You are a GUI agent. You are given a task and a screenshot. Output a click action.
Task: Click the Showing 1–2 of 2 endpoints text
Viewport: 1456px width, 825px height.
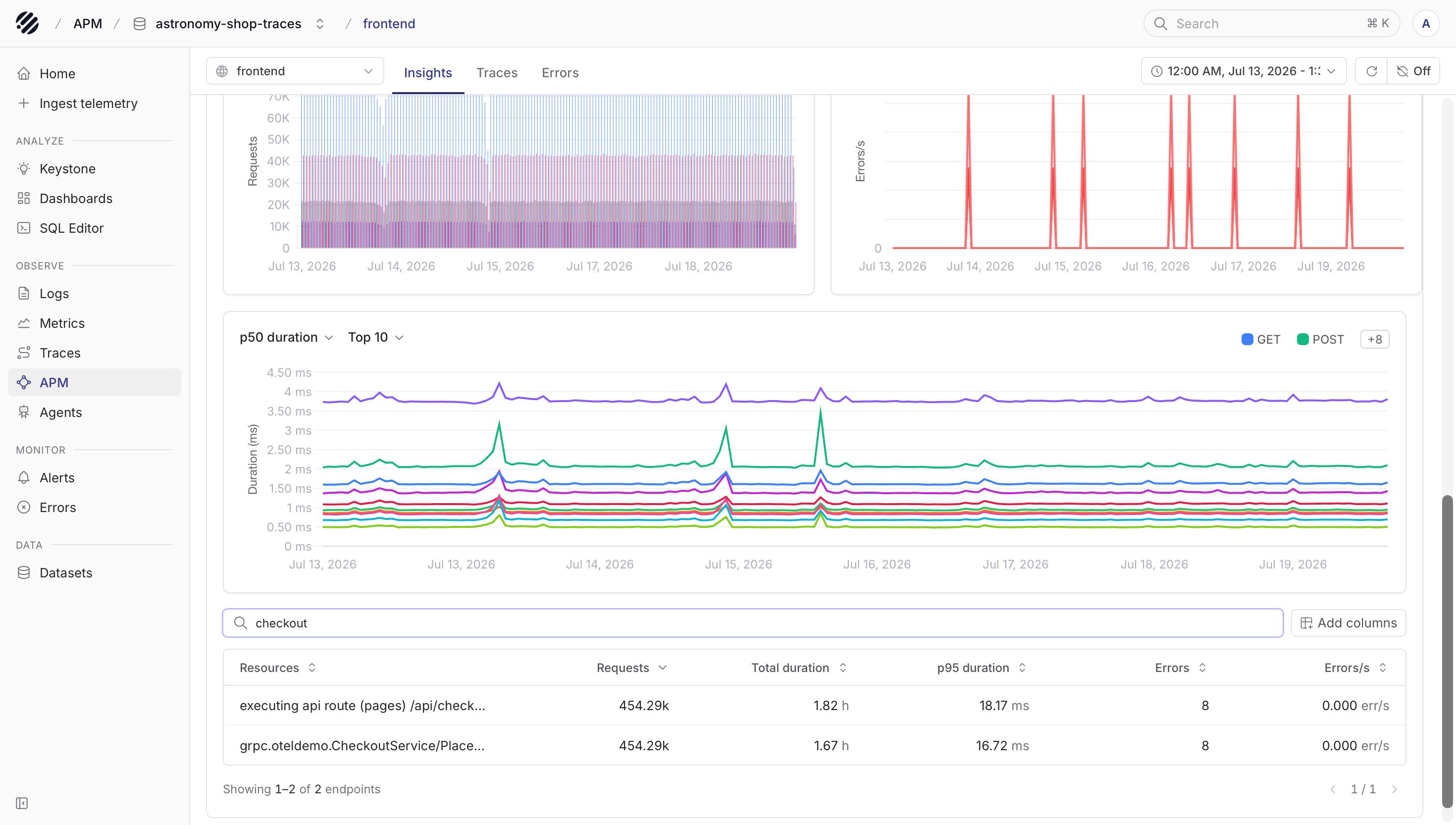(302, 789)
